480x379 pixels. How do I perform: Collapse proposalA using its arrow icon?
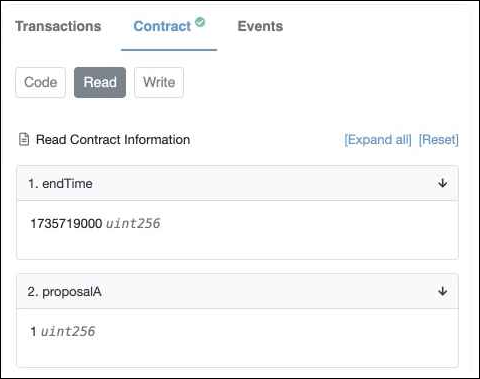(443, 291)
